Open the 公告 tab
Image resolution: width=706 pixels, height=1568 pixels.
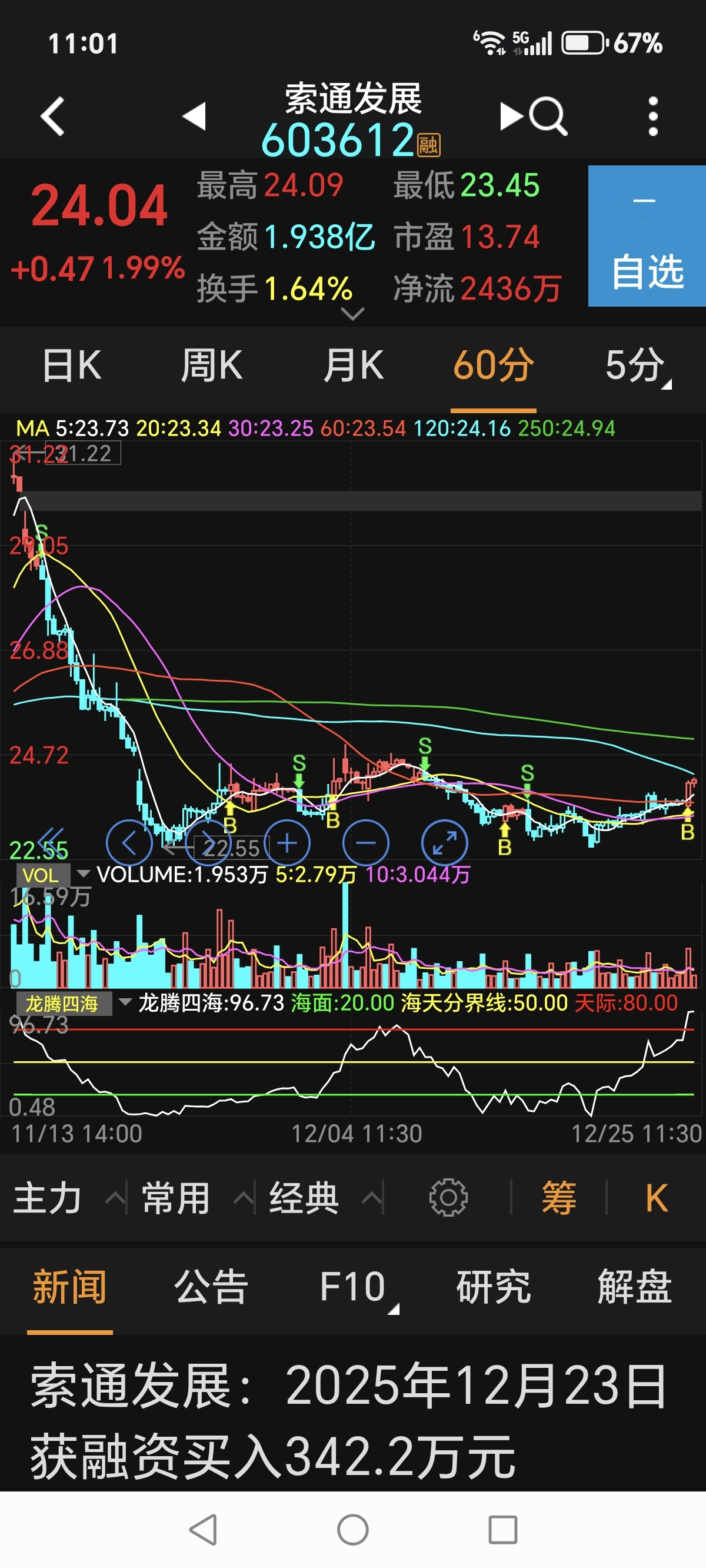pos(211,1287)
